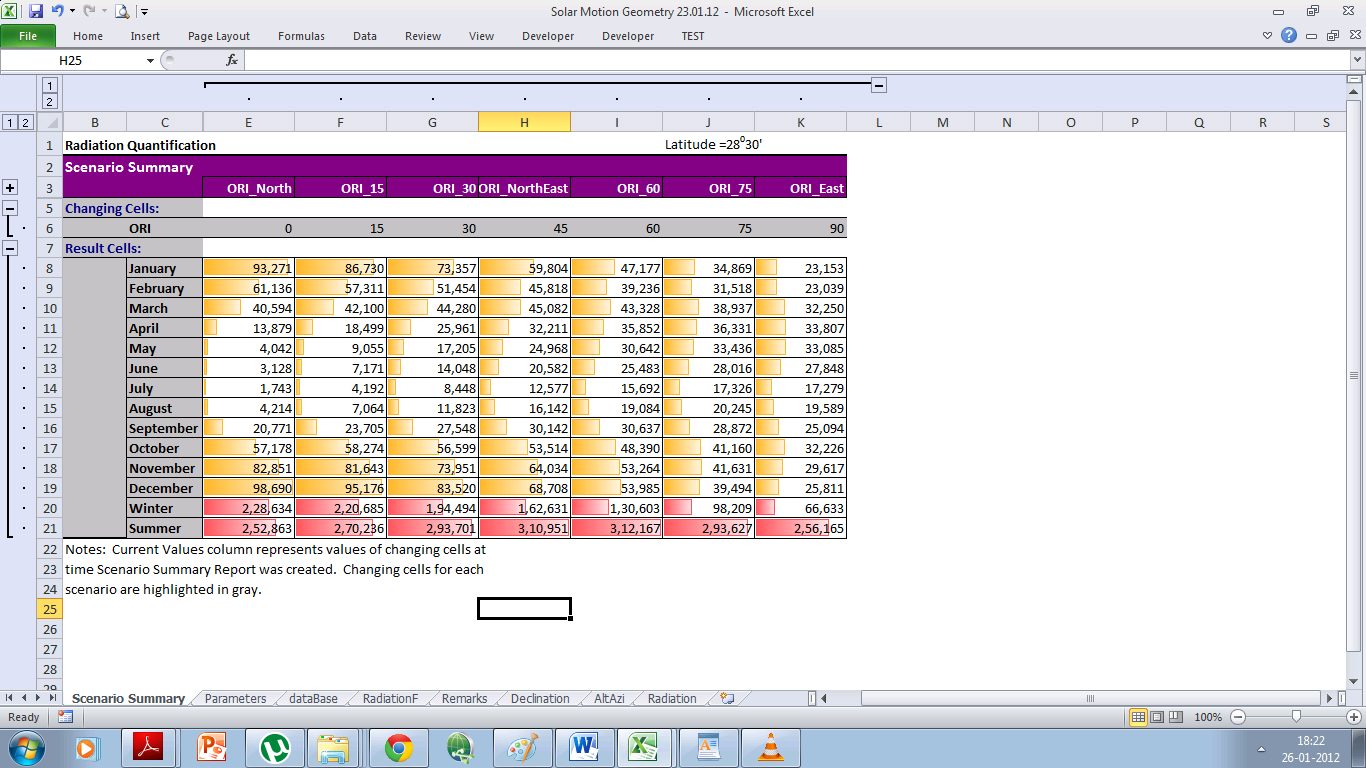Viewport: 1366px width, 768px height.
Task: Click the Insert Function fx icon
Action: 231,60
